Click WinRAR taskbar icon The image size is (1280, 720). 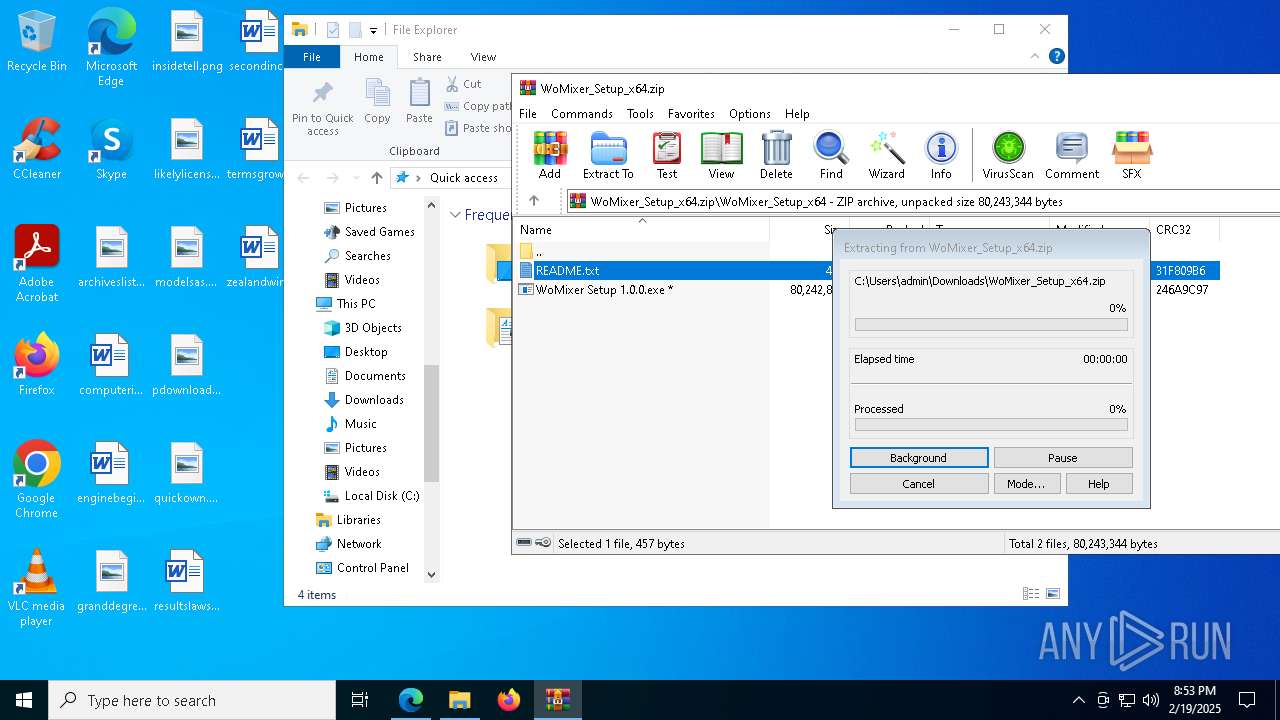(x=557, y=700)
